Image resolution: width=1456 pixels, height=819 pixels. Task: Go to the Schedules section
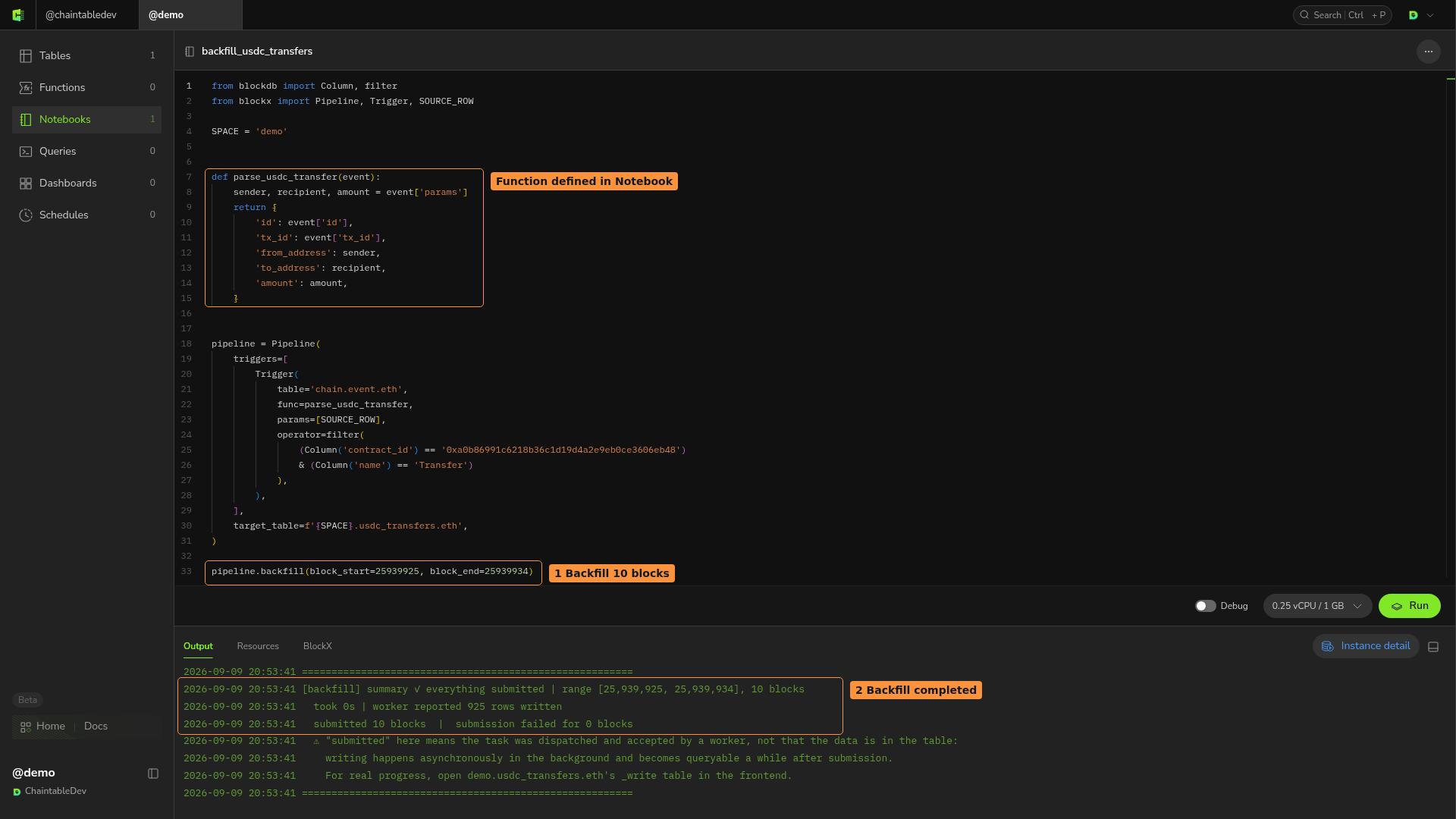pos(86,215)
